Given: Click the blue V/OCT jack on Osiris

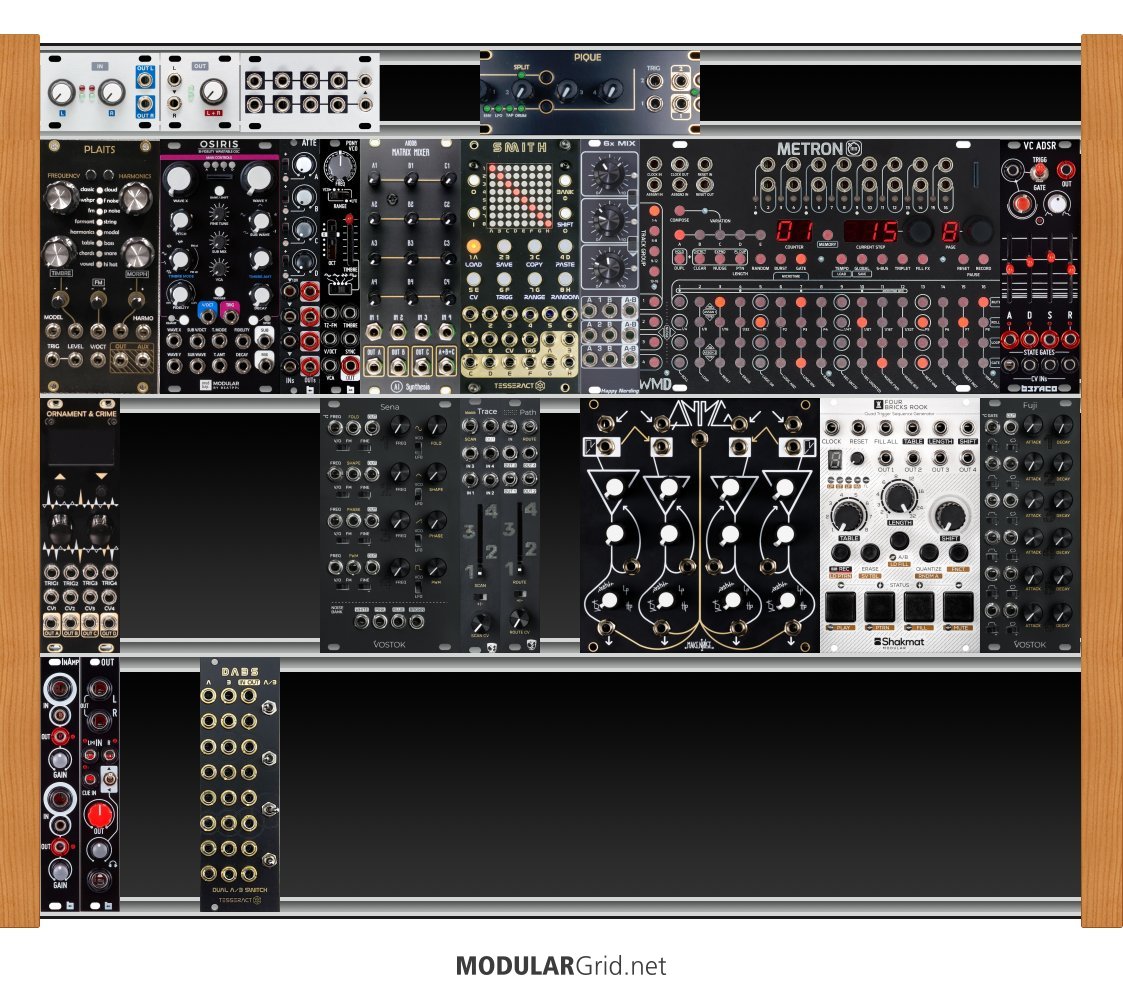Looking at the screenshot, I should click(x=208, y=317).
